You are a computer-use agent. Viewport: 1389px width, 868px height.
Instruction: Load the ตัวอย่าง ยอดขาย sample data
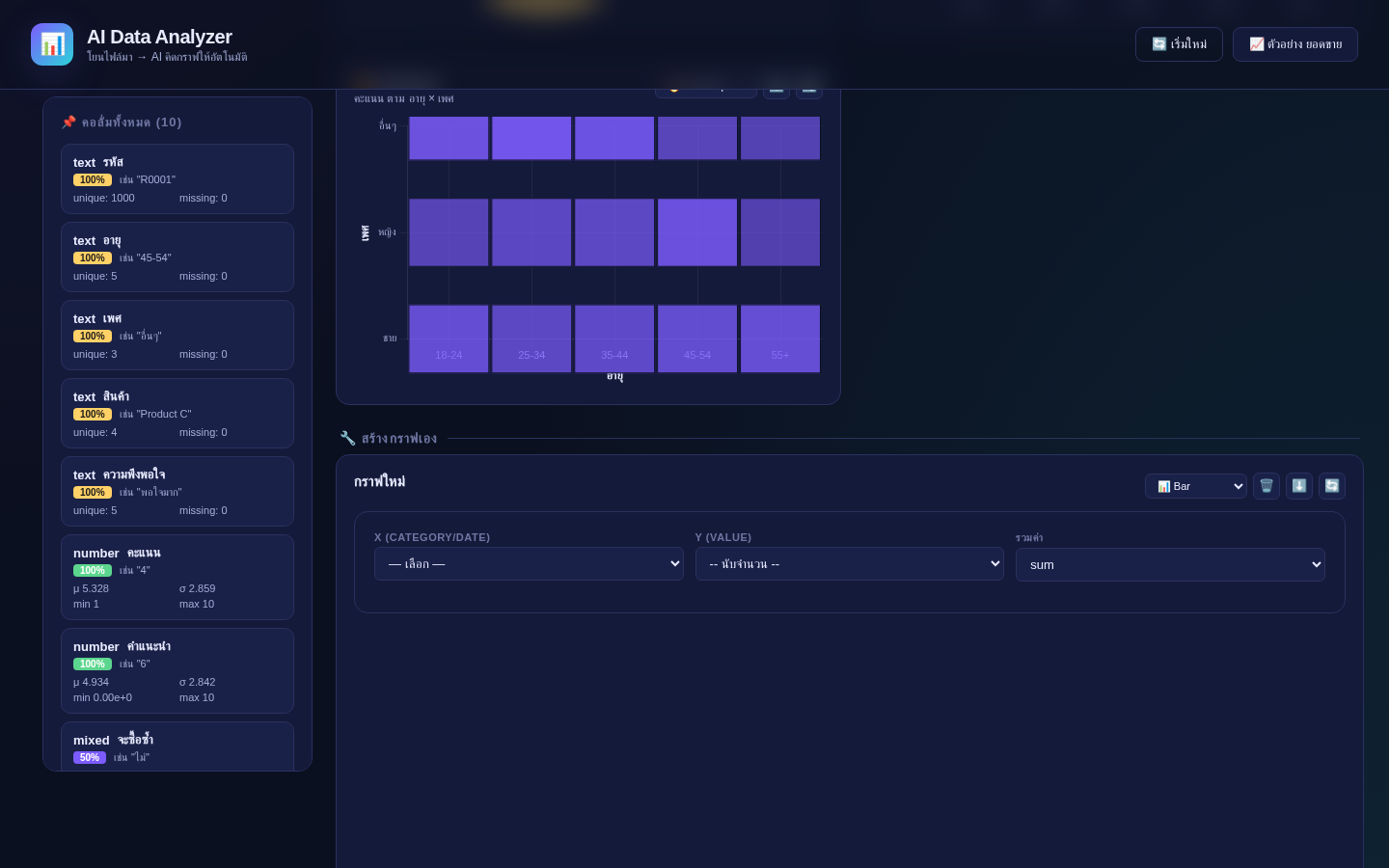coord(1295,44)
